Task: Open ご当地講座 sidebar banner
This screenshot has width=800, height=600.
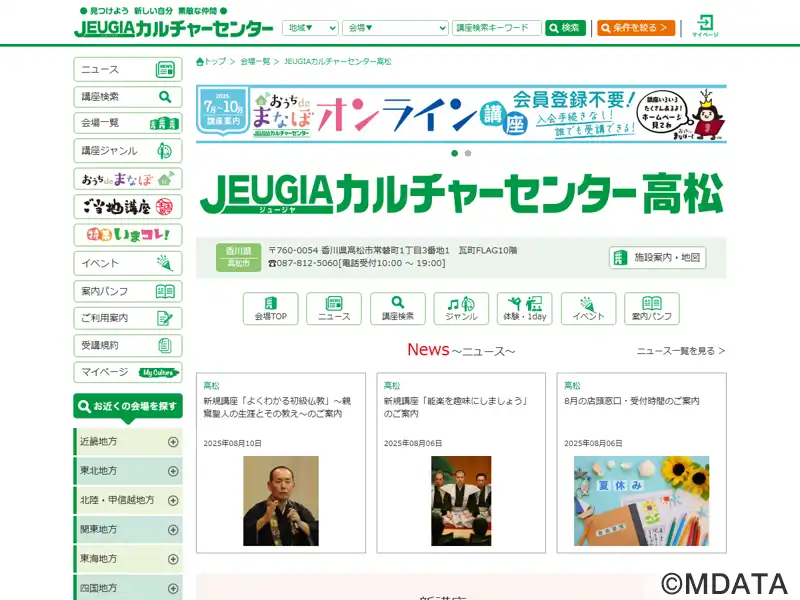Action: (128, 207)
